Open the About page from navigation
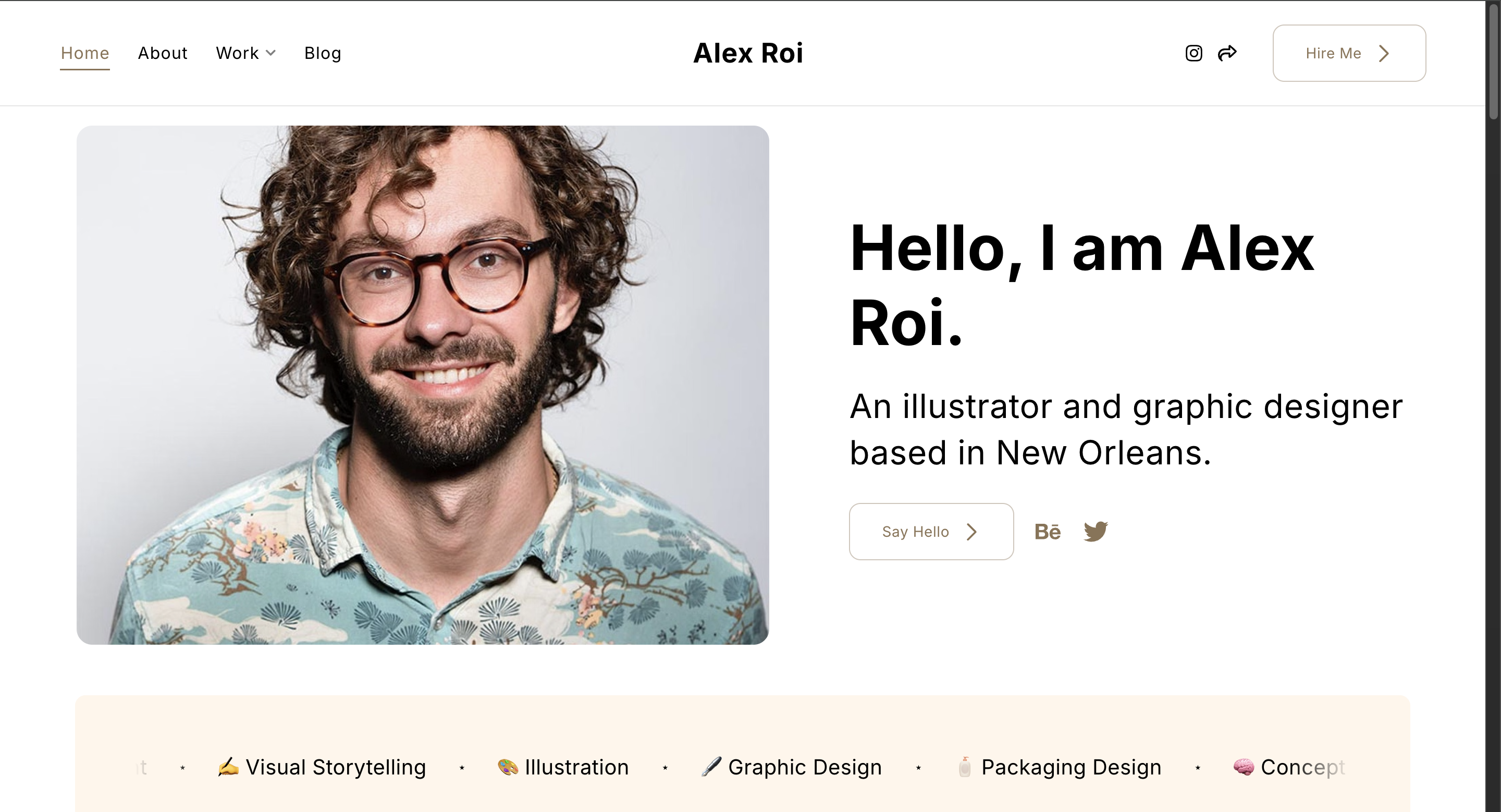 click(163, 53)
